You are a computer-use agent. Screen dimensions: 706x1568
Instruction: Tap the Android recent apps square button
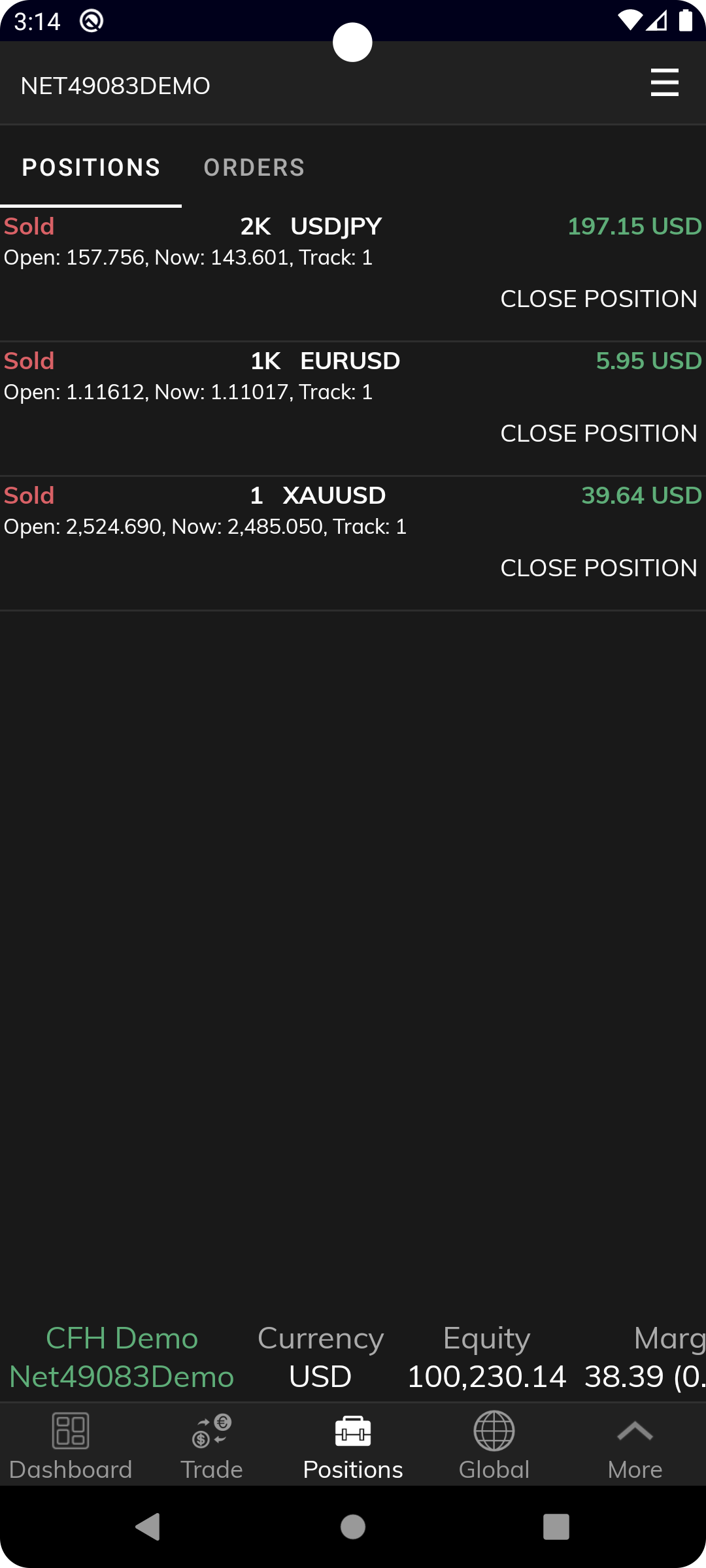(556, 1527)
